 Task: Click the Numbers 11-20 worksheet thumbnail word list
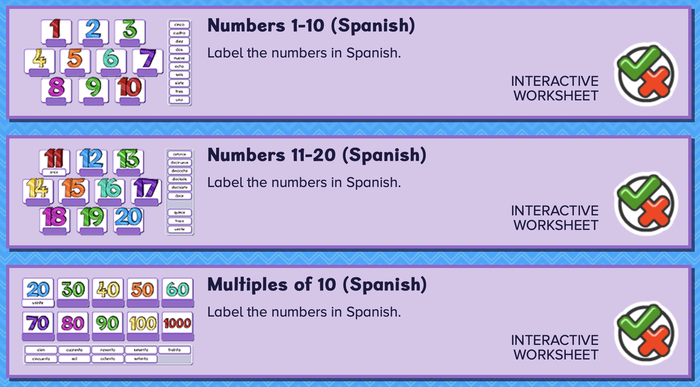coord(180,192)
